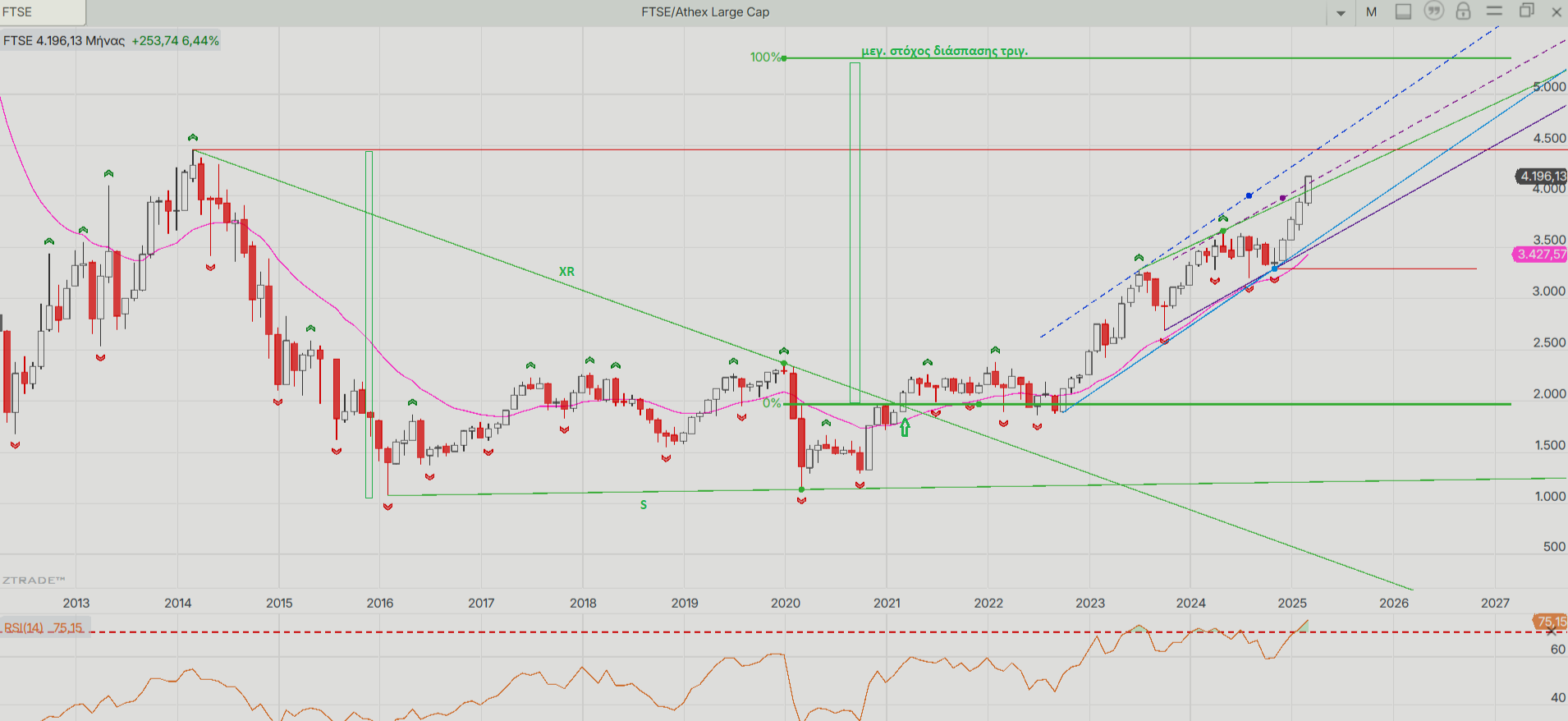The height and width of the screenshot is (721, 1568).
Task: Click the XR trendline label
Action: pos(566,271)
